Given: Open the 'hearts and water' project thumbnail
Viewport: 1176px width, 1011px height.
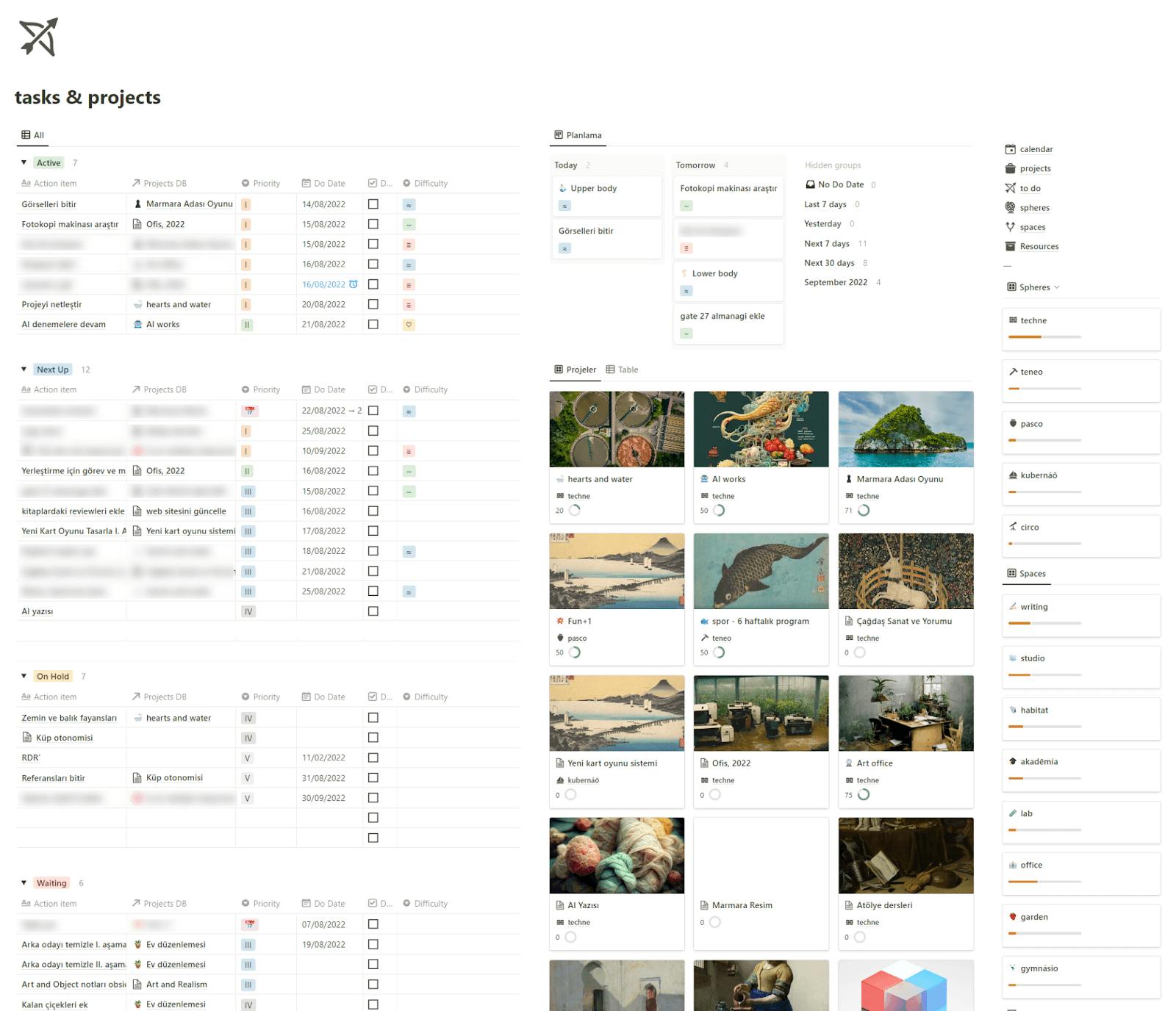Looking at the screenshot, I should tap(616, 428).
